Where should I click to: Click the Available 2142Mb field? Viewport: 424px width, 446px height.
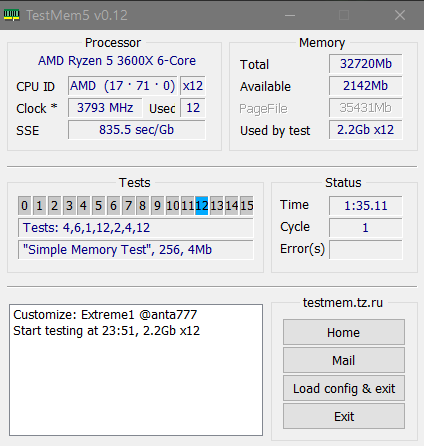coord(366,86)
